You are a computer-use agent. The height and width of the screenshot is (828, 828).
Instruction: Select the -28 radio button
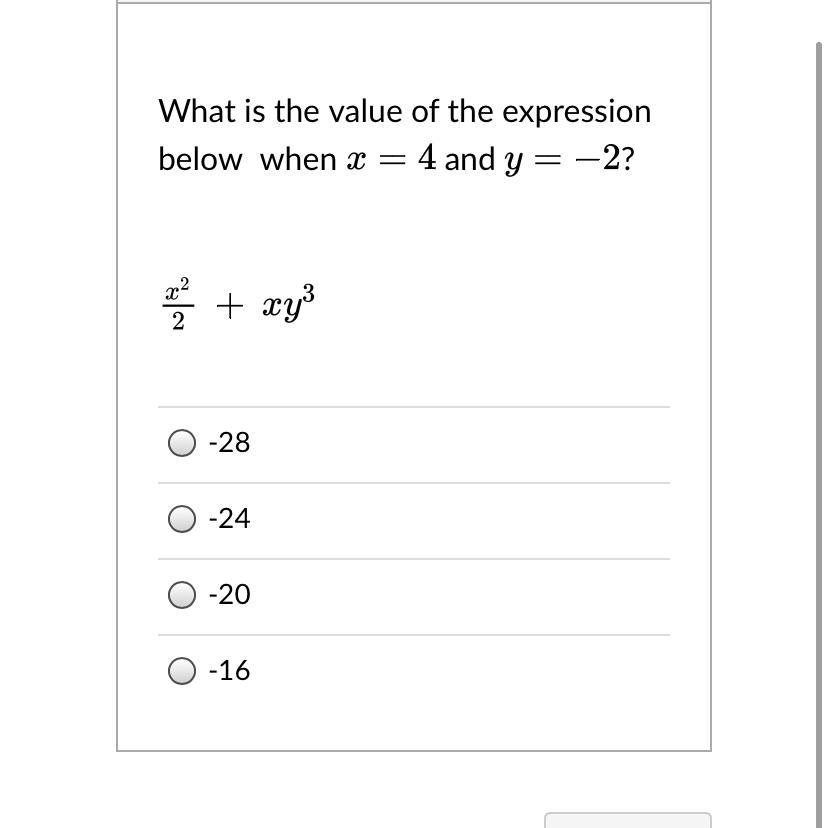click(182, 443)
